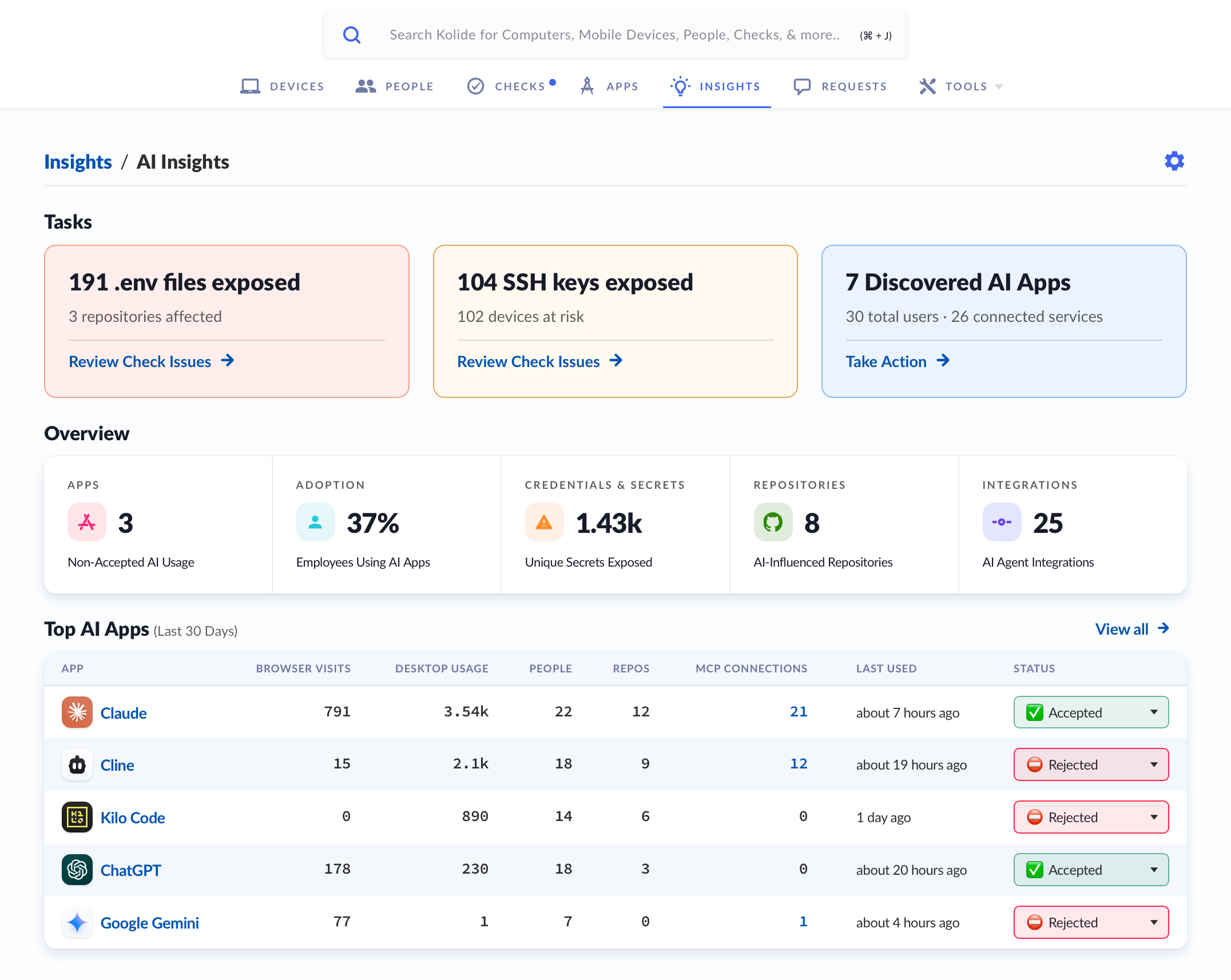This screenshot has height=980, width=1231.
Task: Expand the Tools menu
Action: pyautogui.click(x=961, y=86)
